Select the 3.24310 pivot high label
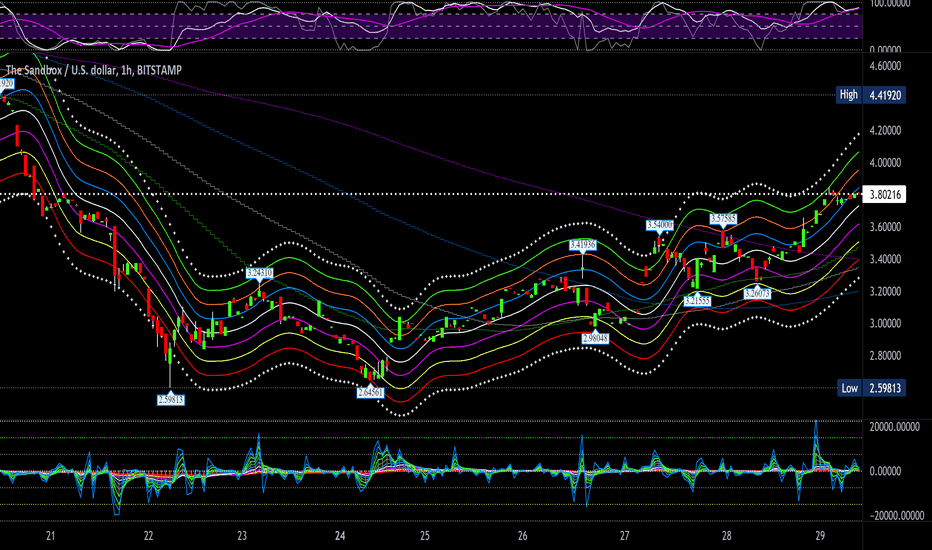 click(260, 273)
